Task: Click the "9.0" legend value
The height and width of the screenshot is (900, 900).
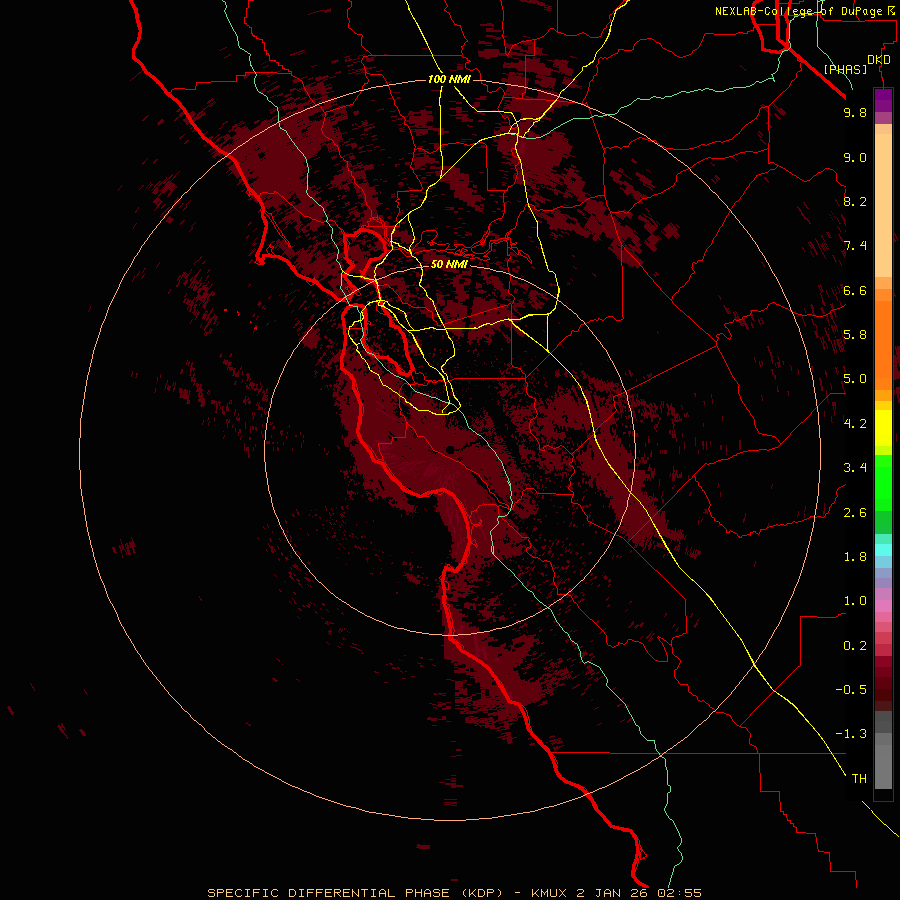Action: click(855, 157)
